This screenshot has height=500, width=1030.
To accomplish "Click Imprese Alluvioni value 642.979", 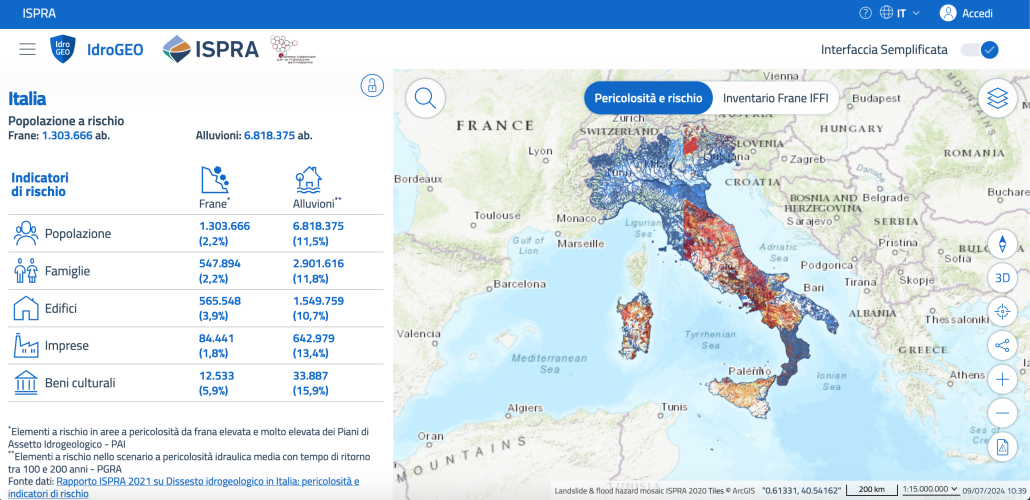I will click(x=313, y=338).
